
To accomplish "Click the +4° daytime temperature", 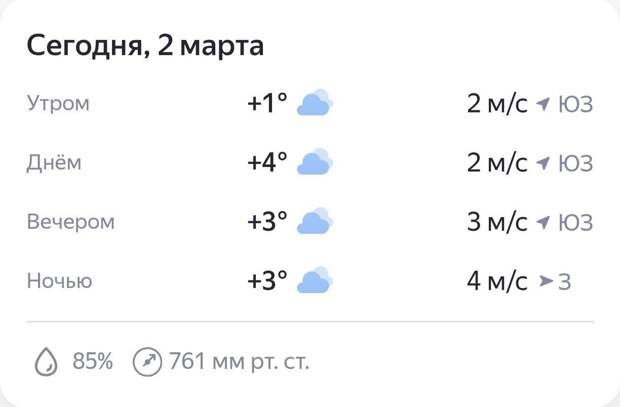I will click(x=267, y=162).
